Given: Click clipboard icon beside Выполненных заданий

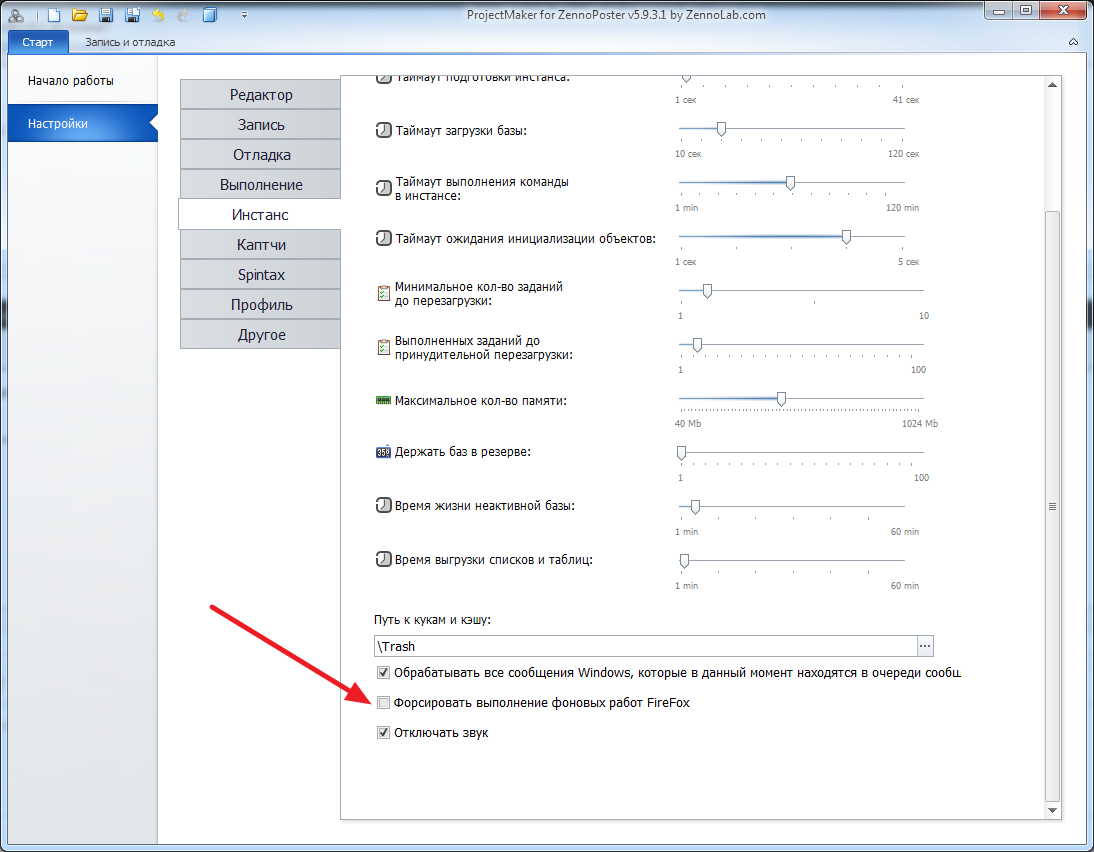Looking at the screenshot, I should coord(383,347).
